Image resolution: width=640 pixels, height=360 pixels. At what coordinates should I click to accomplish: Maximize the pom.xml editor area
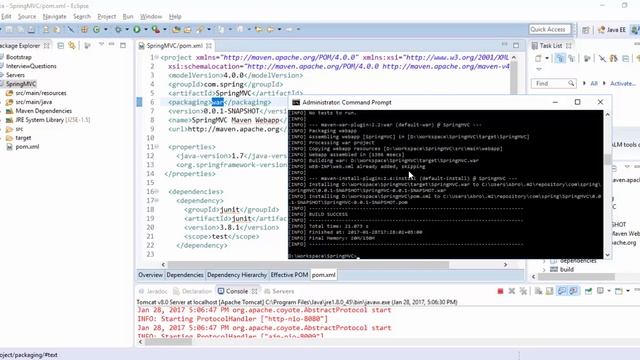pos(516,45)
